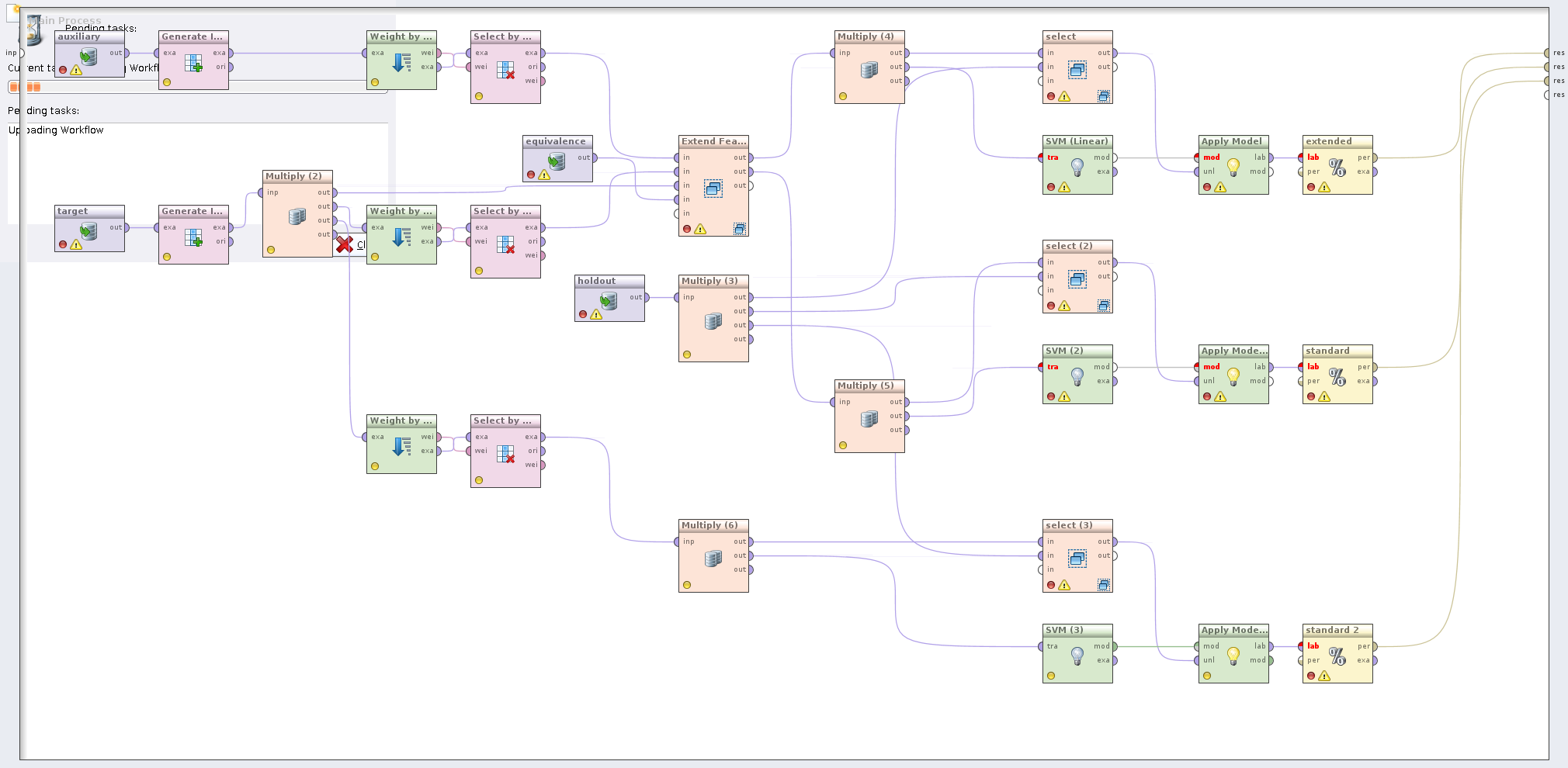Expand the select (2) subprocess corner icon
1568x768 pixels.
coord(1103,306)
